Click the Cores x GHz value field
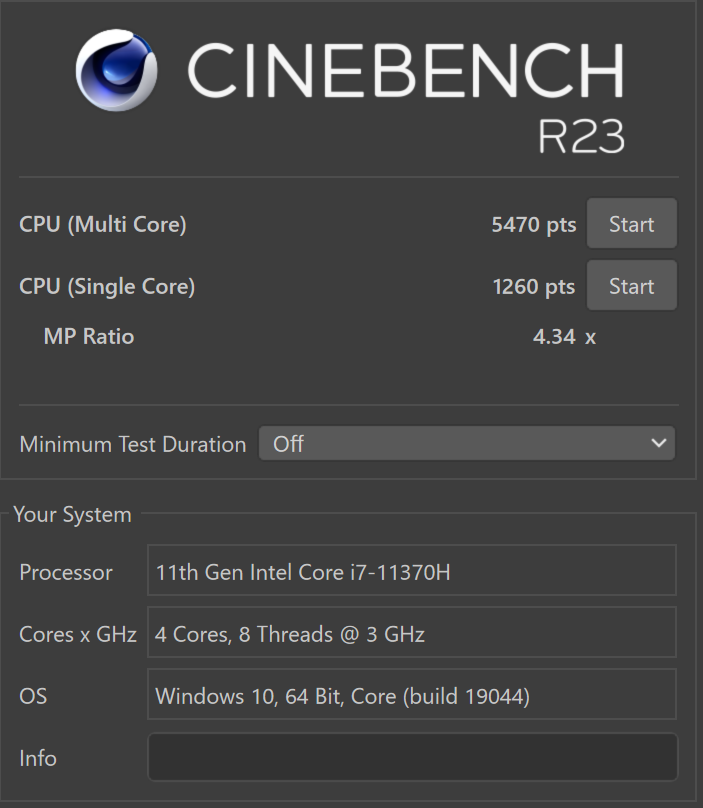Viewport: 703px width, 808px height. tap(412, 632)
